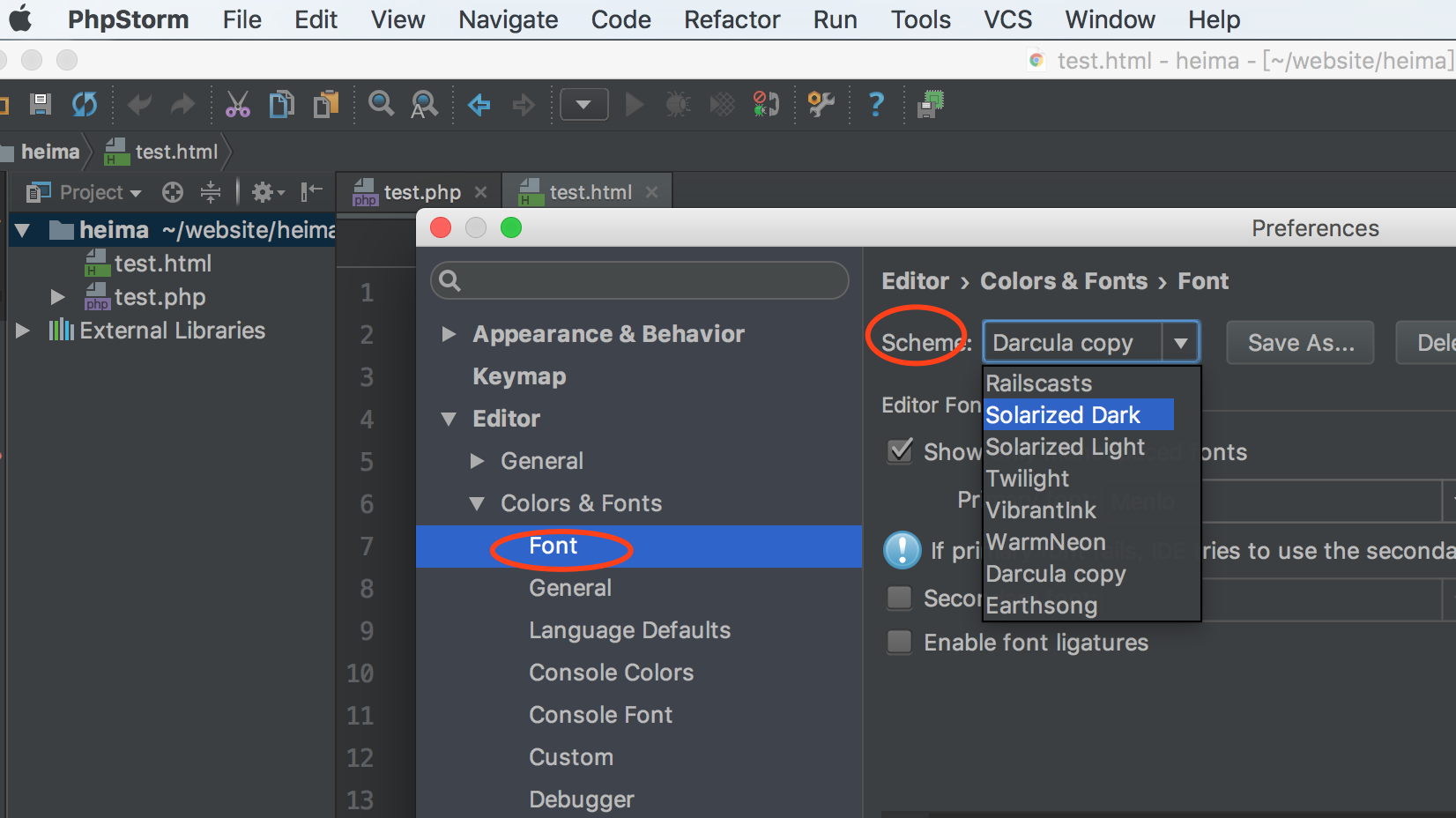Choose Twilight scheme from list
This screenshot has height=818, width=1456.
click(x=1027, y=479)
